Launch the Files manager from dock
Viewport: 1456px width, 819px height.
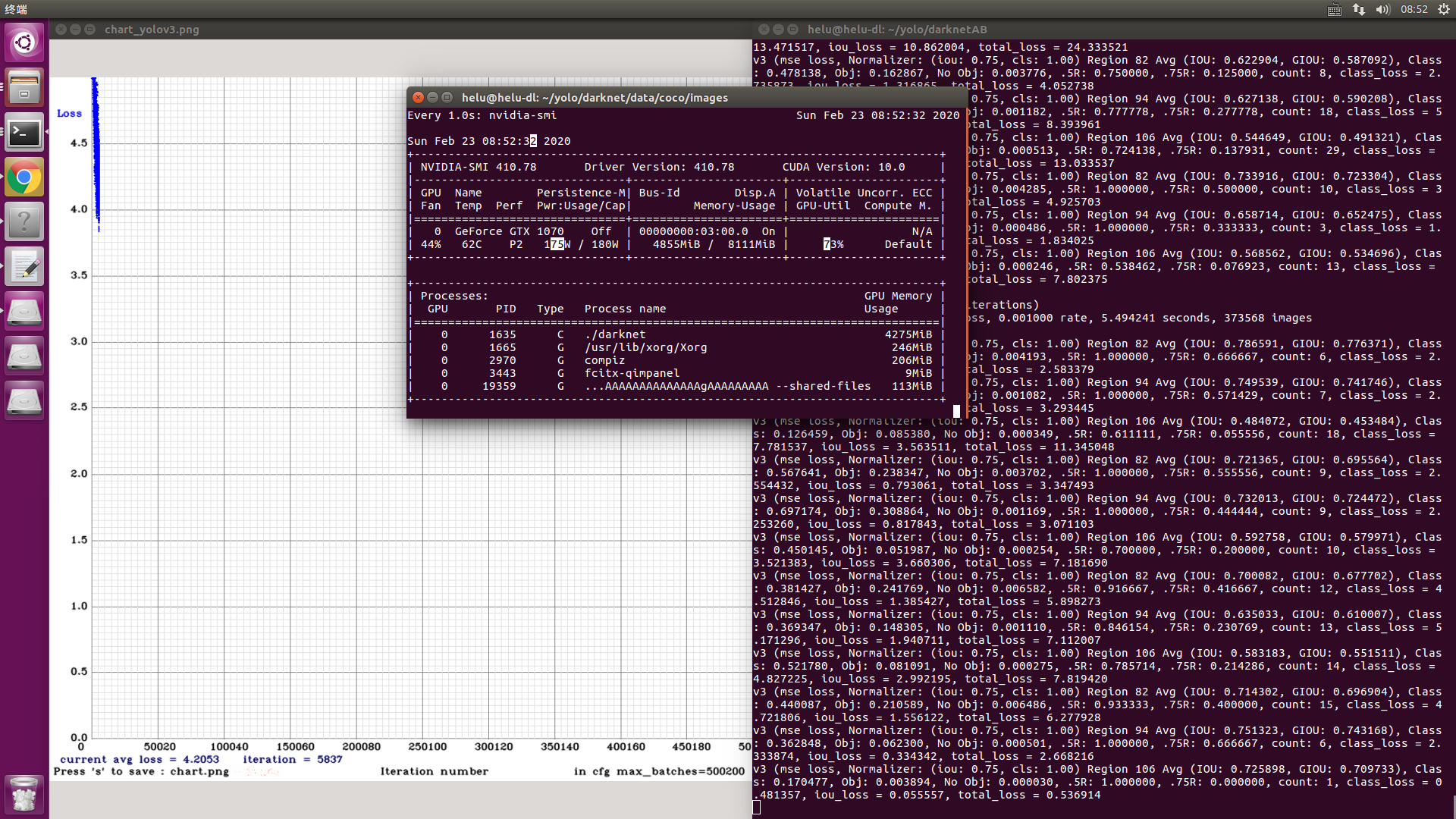click(24, 88)
